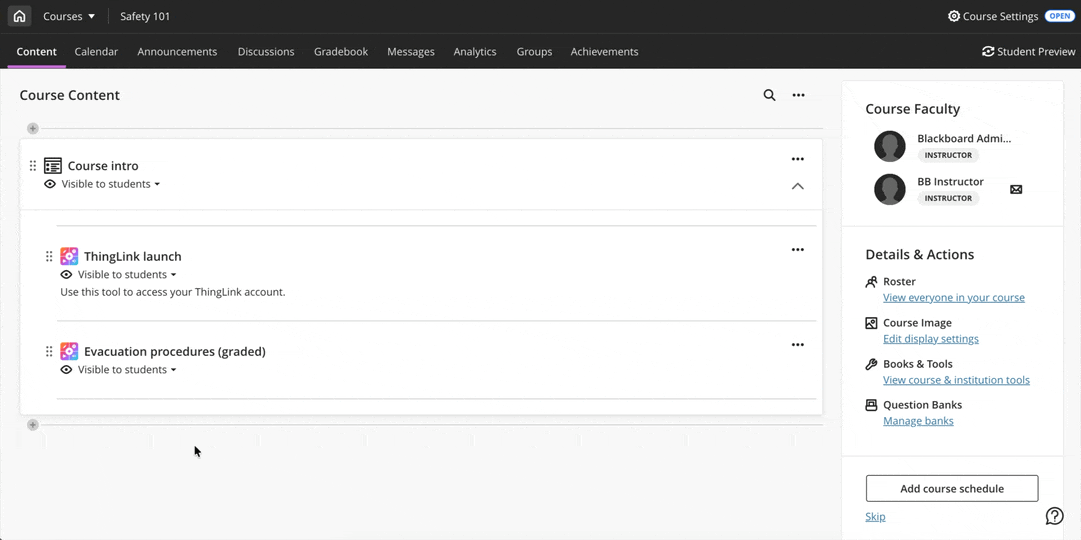Click the Course intro module icon
This screenshot has height=540, width=1081.
tap(53, 166)
